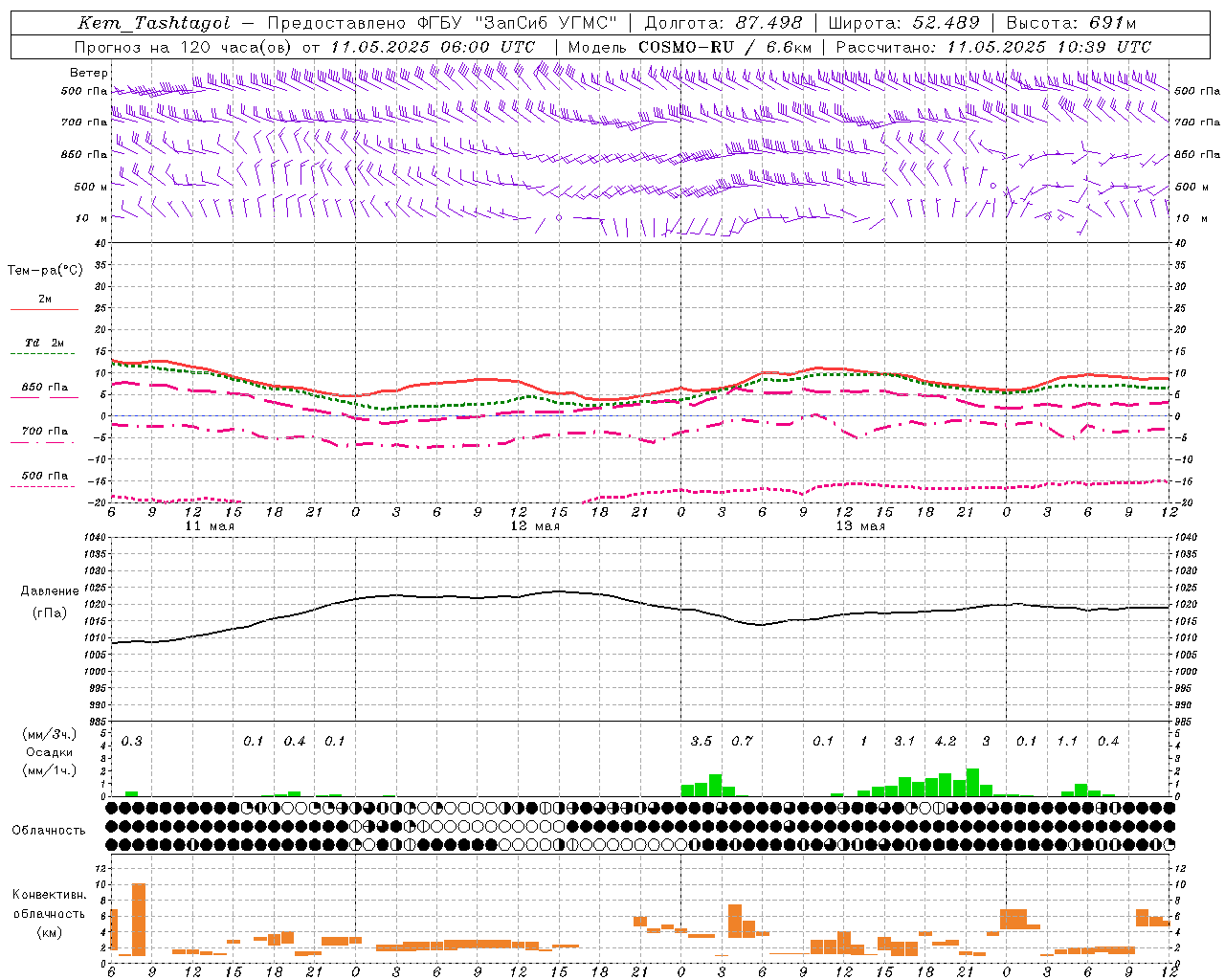Image resolution: width=1225 pixels, height=980 pixels.
Task: Click the '850 гПа' temperature legend label
Action: (45, 388)
